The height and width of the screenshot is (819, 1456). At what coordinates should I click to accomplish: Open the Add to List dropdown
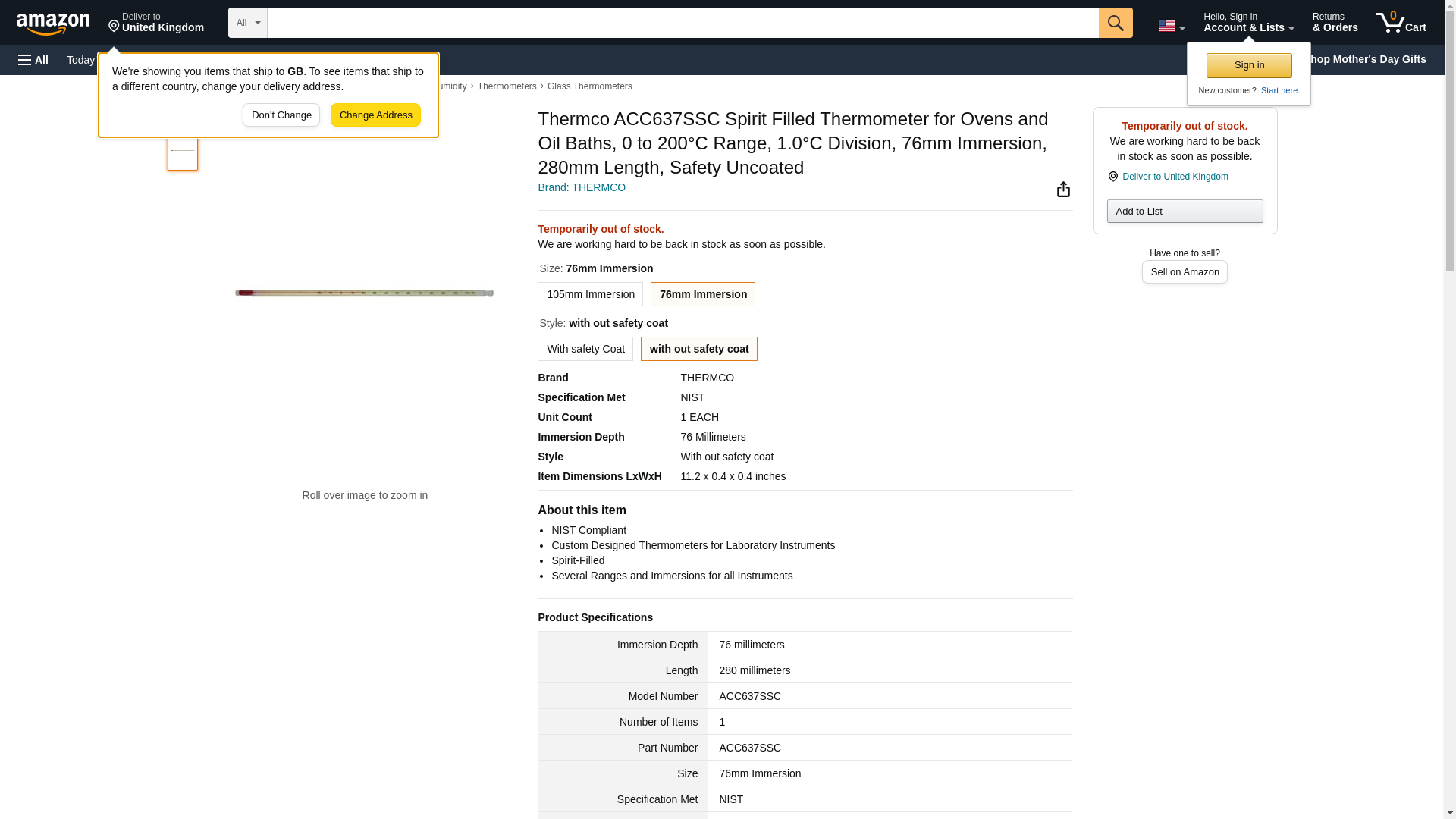tap(1184, 212)
